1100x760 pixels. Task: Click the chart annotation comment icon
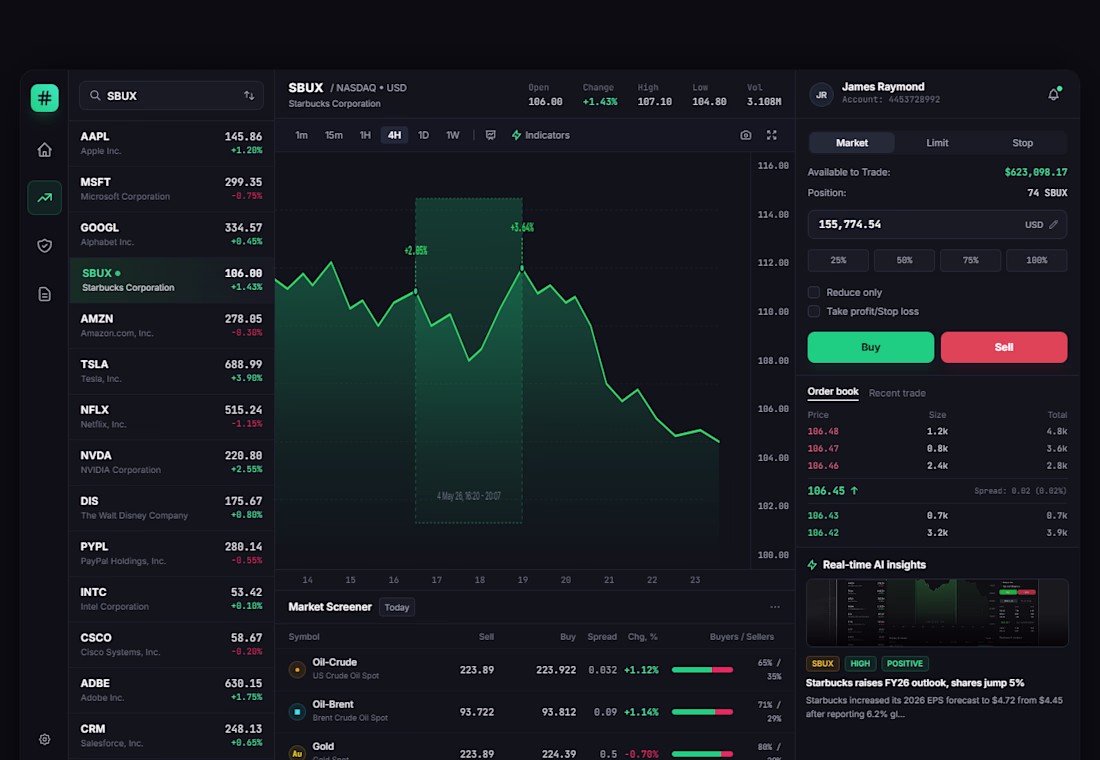tap(490, 135)
